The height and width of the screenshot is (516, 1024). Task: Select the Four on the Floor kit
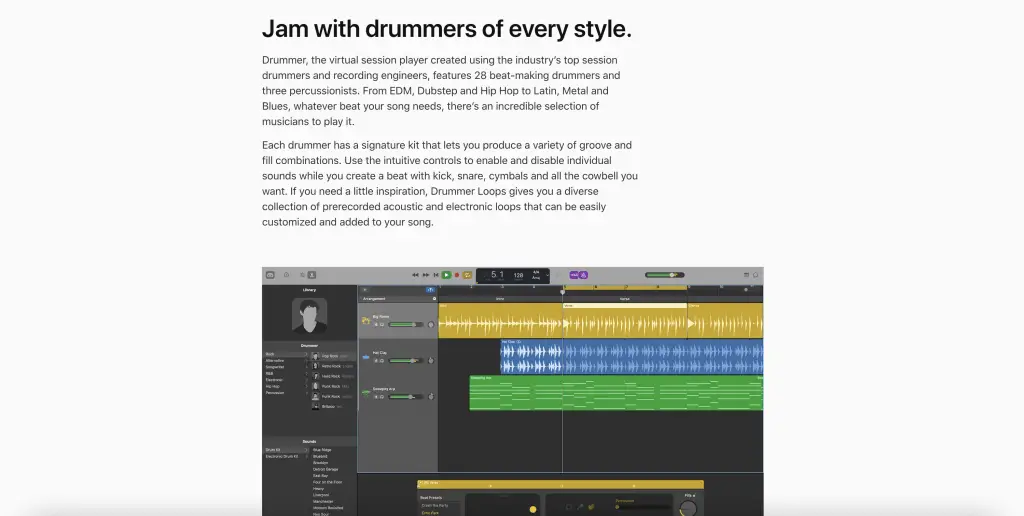[x=327, y=482]
